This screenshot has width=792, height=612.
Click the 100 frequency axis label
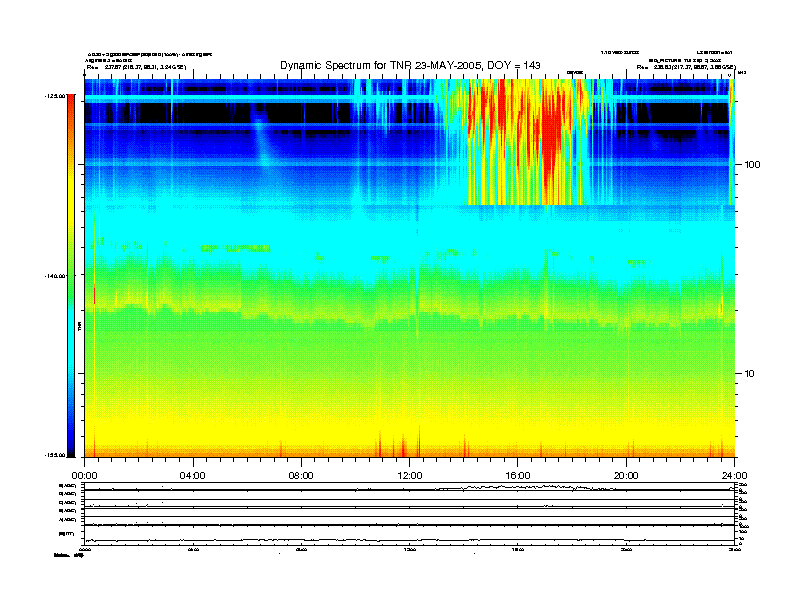pos(753,165)
